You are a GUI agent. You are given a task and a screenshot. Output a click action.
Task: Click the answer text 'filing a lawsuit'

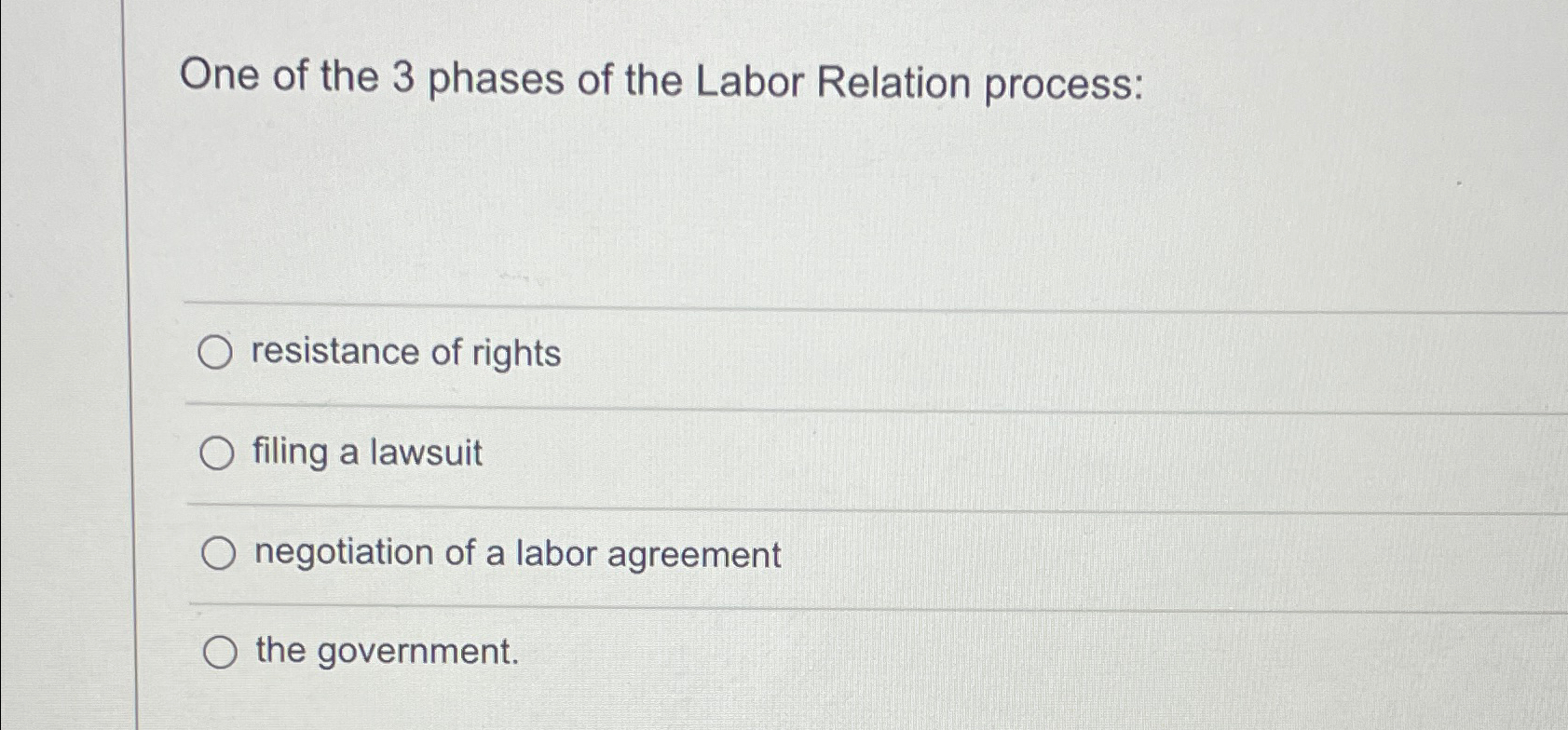coord(365,453)
